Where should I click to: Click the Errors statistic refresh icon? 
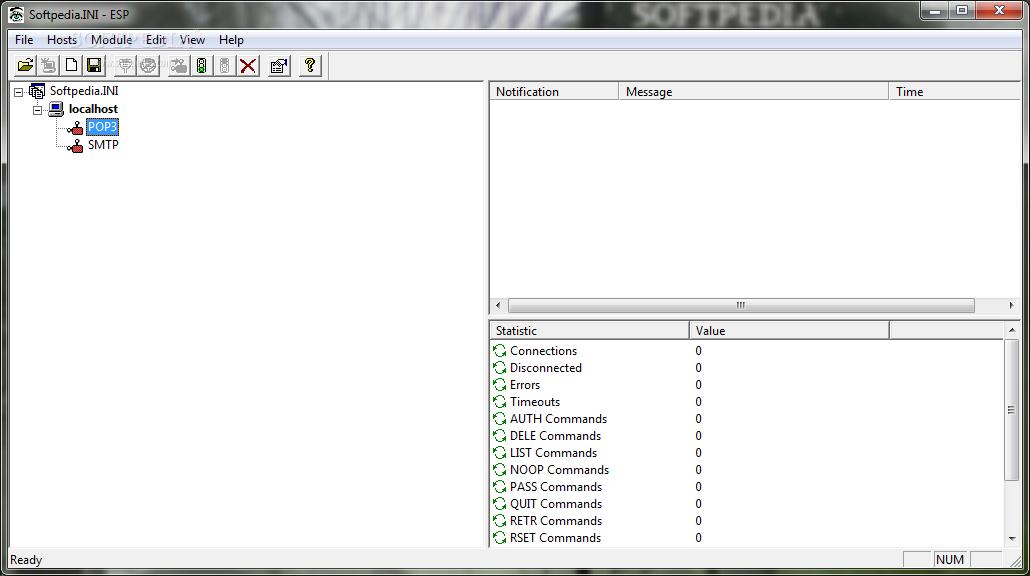point(500,385)
